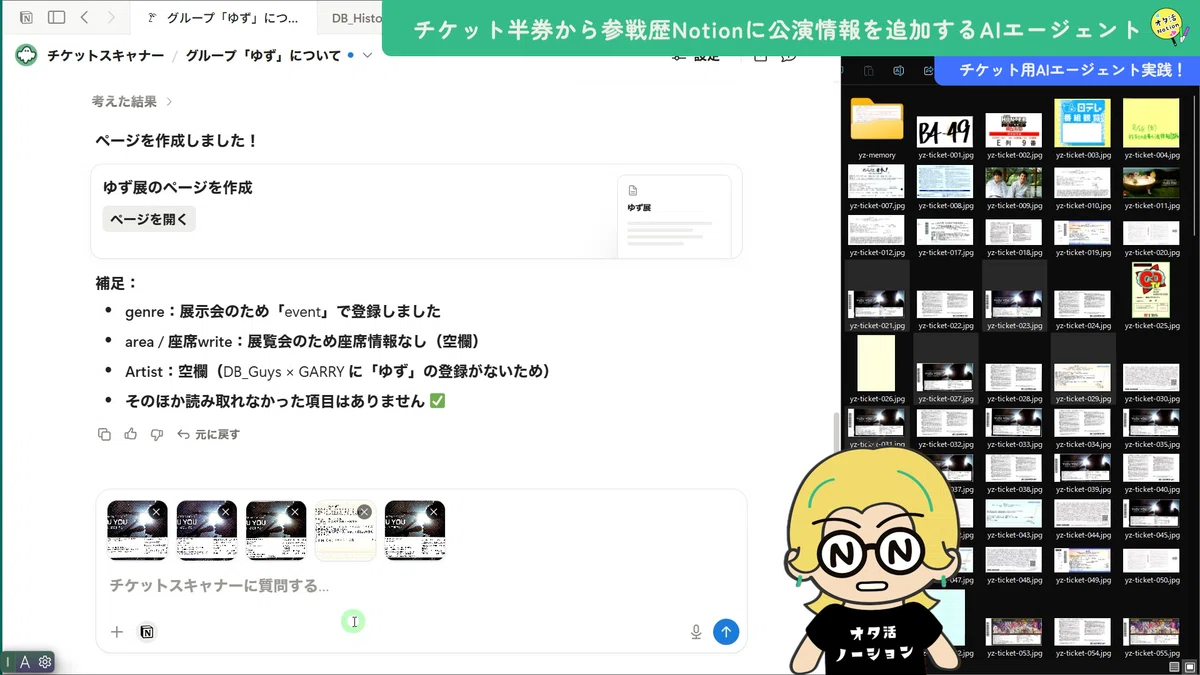Select yz-ticket-011.jpg in file explorer
1200x675 pixels.
pyautogui.click(x=1152, y=188)
